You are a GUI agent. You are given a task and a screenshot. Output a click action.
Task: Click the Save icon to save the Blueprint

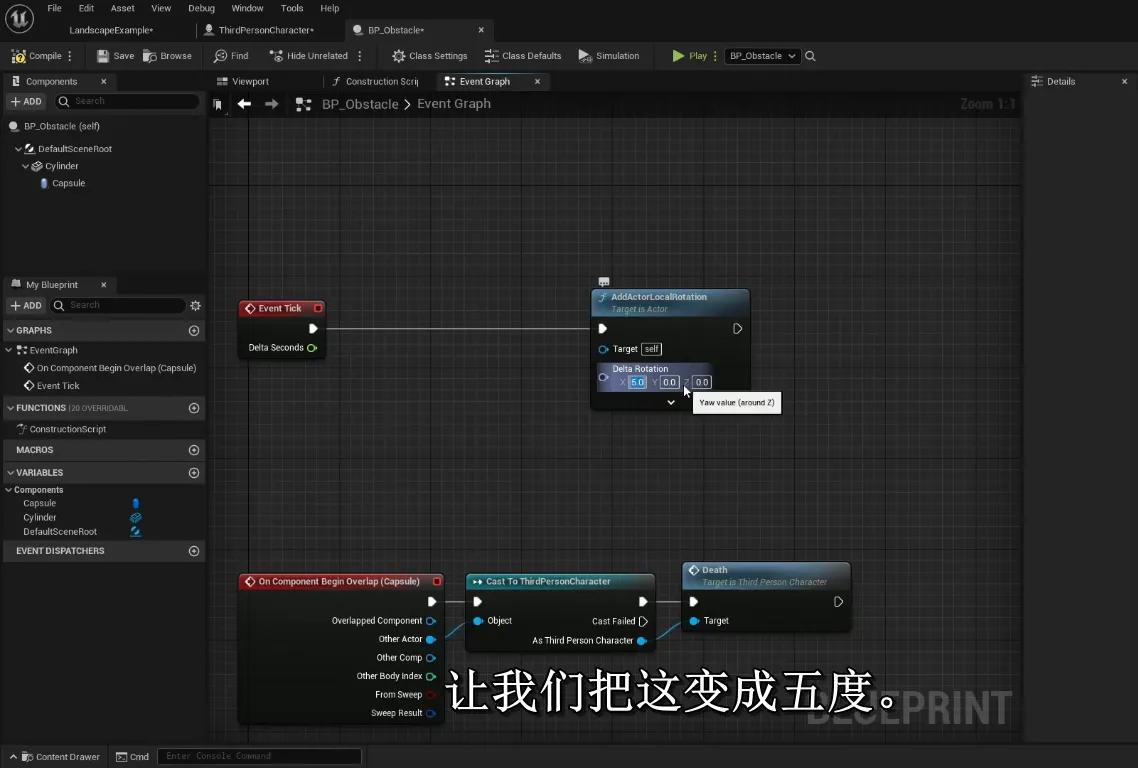coord(103,55)
